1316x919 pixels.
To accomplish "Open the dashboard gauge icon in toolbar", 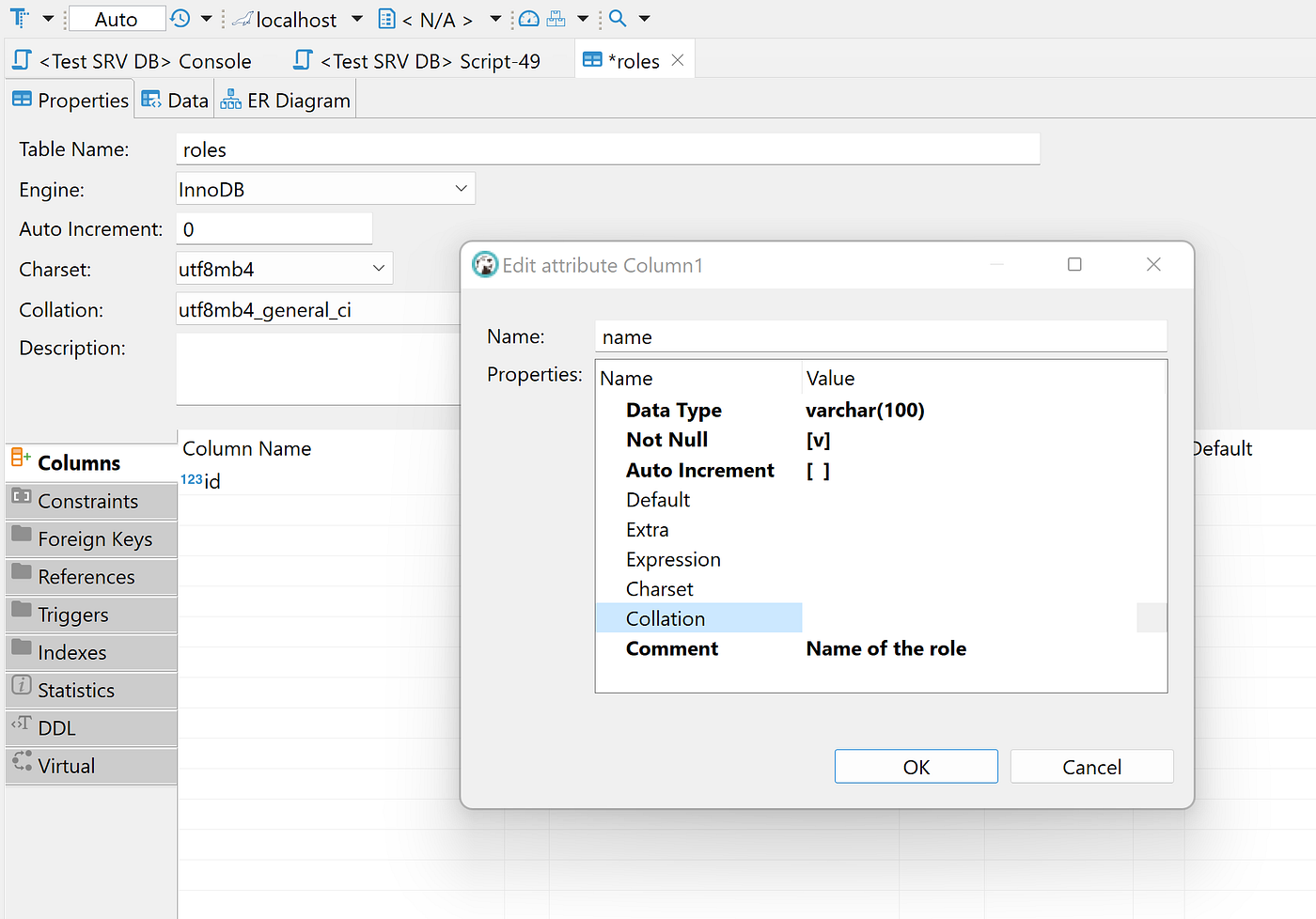I will click(528, 19).
